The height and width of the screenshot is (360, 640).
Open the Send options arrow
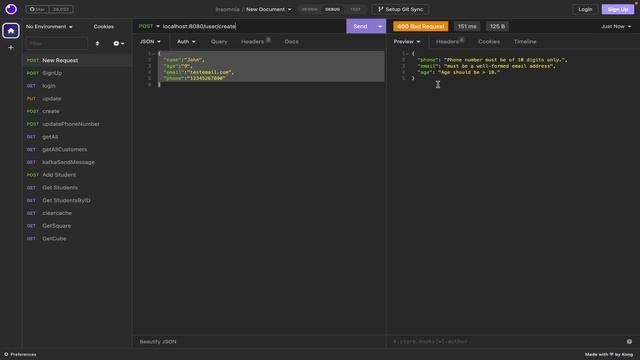(x=380, y=26)
